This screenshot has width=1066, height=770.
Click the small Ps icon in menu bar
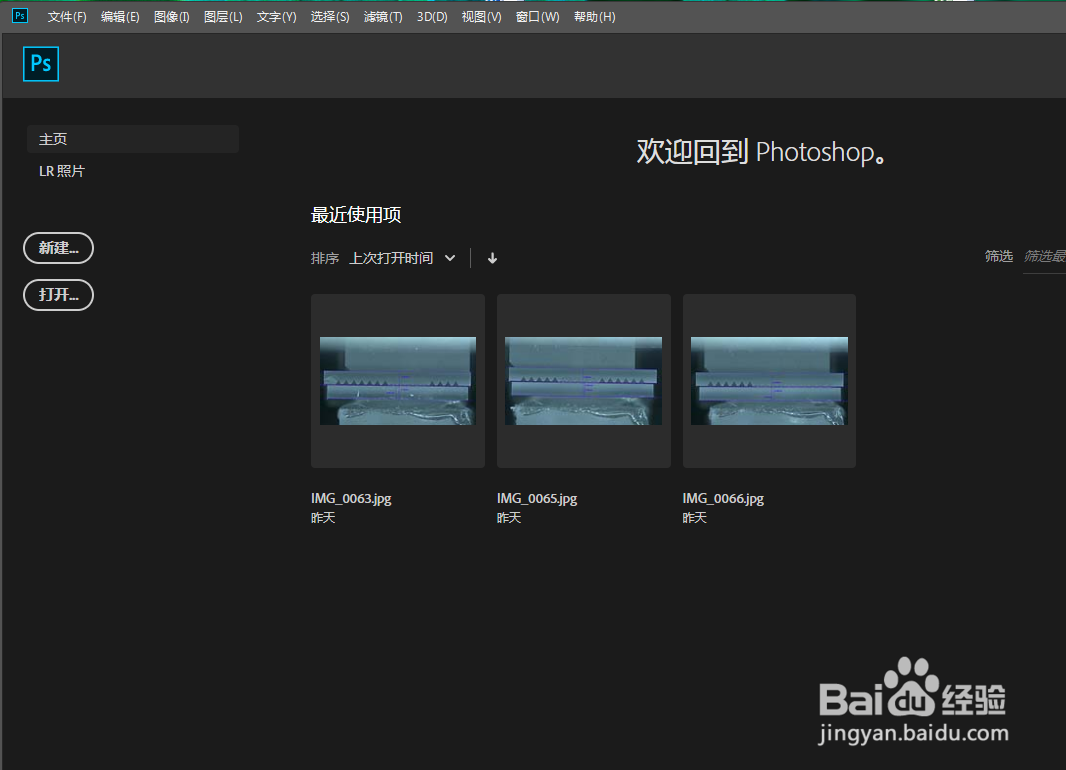(x=20, y=16)
